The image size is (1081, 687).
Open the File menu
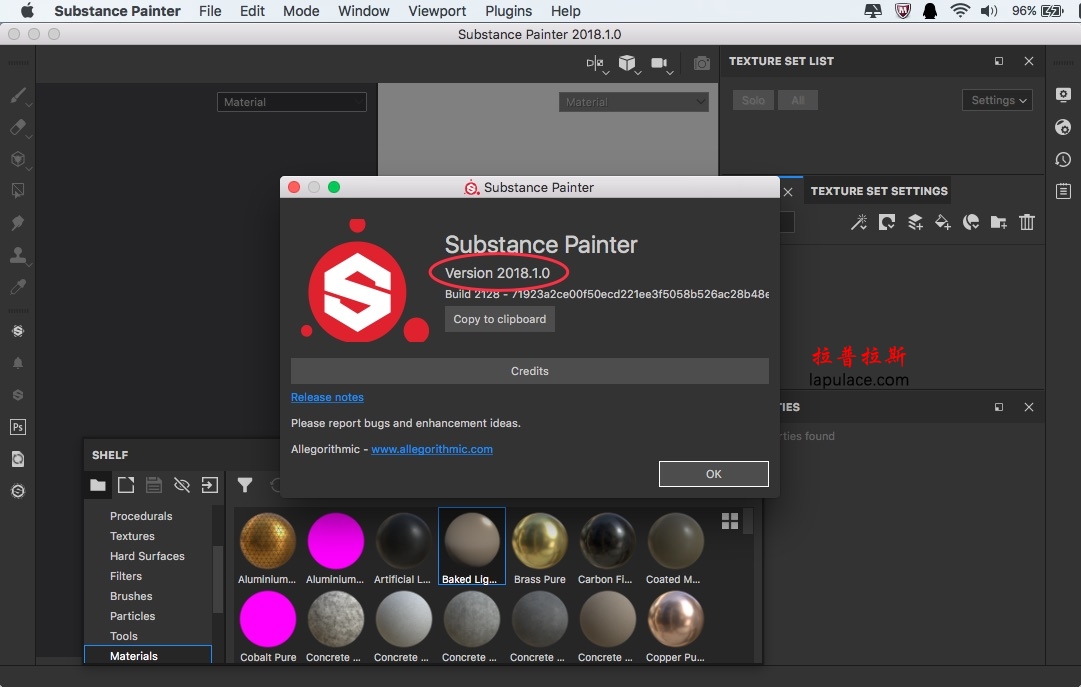[210, 11]
